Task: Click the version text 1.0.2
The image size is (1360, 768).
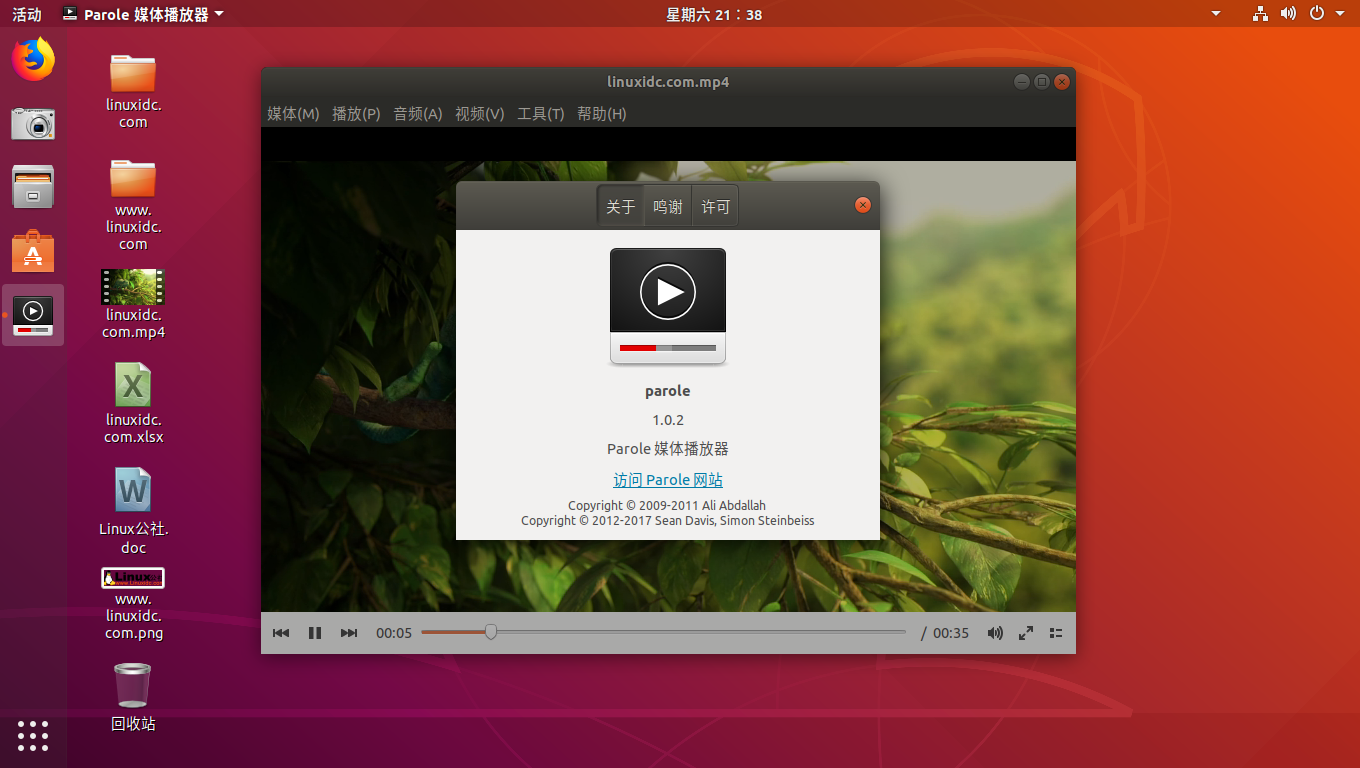Action: [x=668, y=420]
